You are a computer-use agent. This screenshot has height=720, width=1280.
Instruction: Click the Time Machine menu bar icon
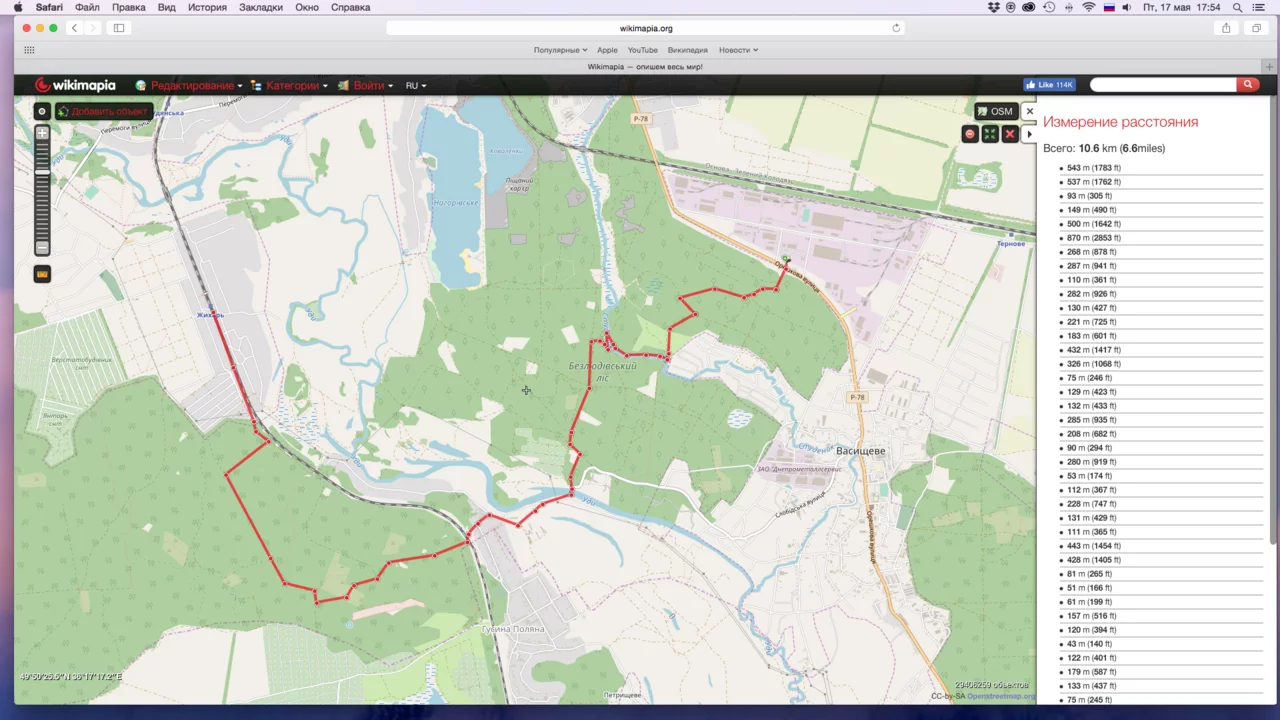pos(1048,7)
